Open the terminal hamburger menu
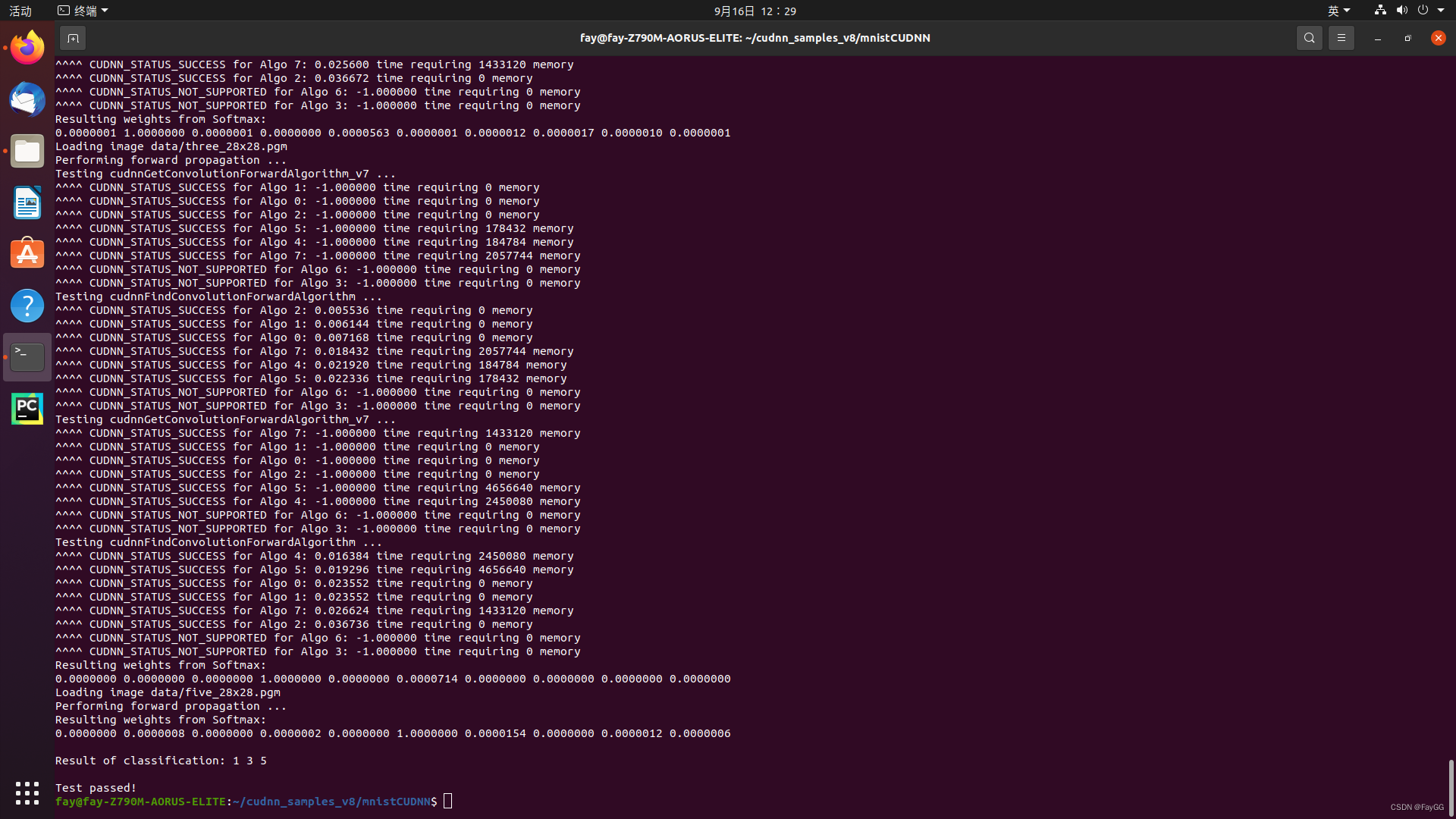The height and width of the screenshot is (819, 1456). pos(1341,38)
